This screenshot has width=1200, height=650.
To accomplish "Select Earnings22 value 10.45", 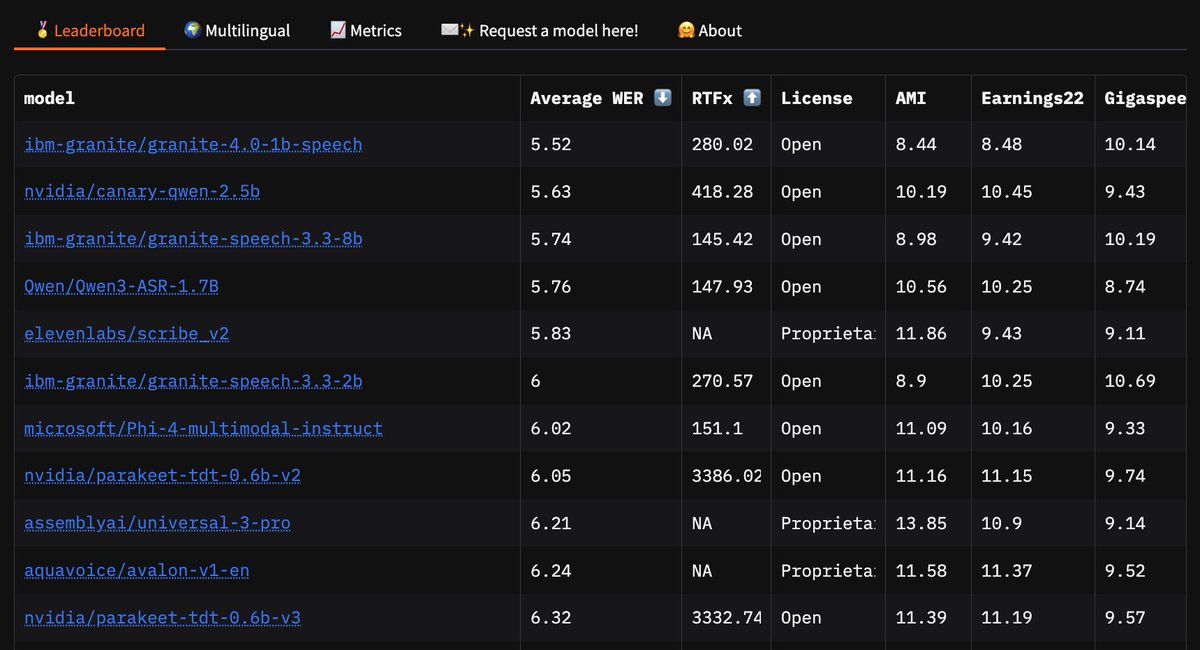I will click(x=1006, y=192).
